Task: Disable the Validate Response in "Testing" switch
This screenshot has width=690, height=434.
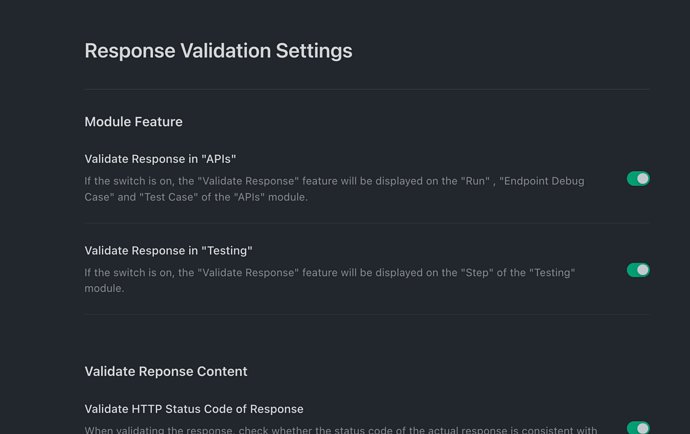Action: click(638, 270)
